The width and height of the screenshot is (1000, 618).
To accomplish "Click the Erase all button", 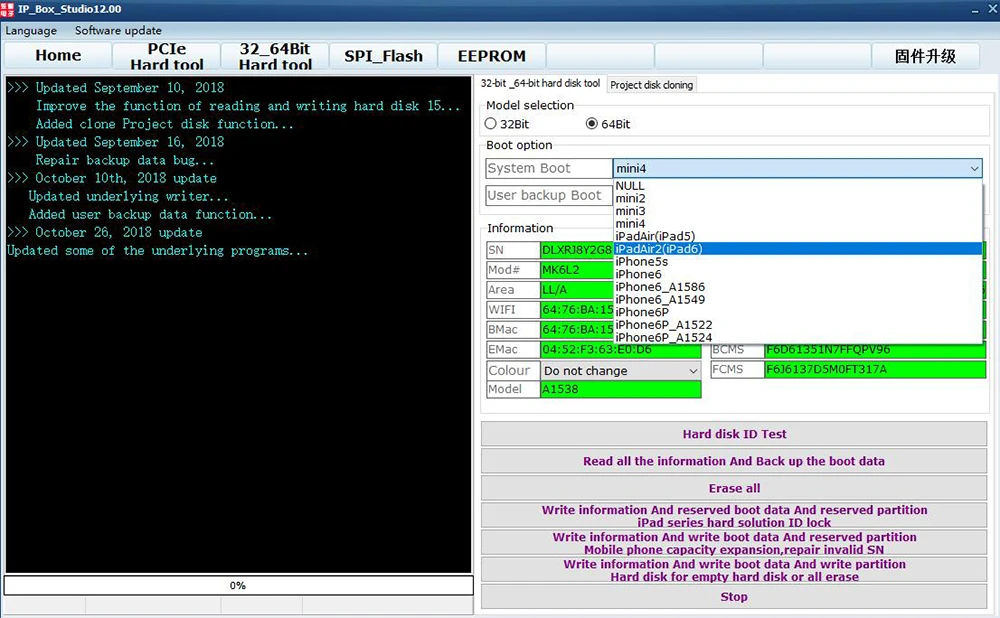I will click(734, 489).
